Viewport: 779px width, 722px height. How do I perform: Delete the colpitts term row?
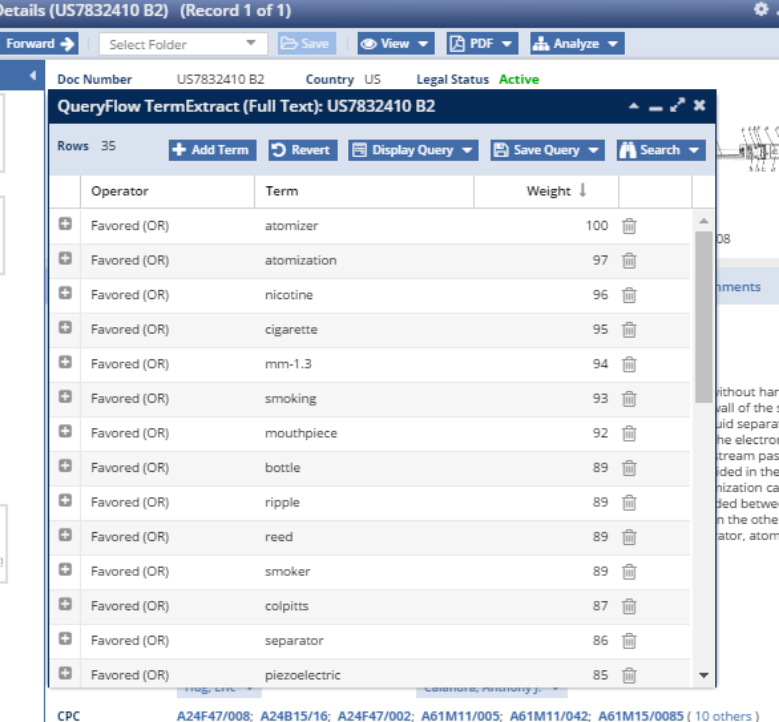(629, 606)
